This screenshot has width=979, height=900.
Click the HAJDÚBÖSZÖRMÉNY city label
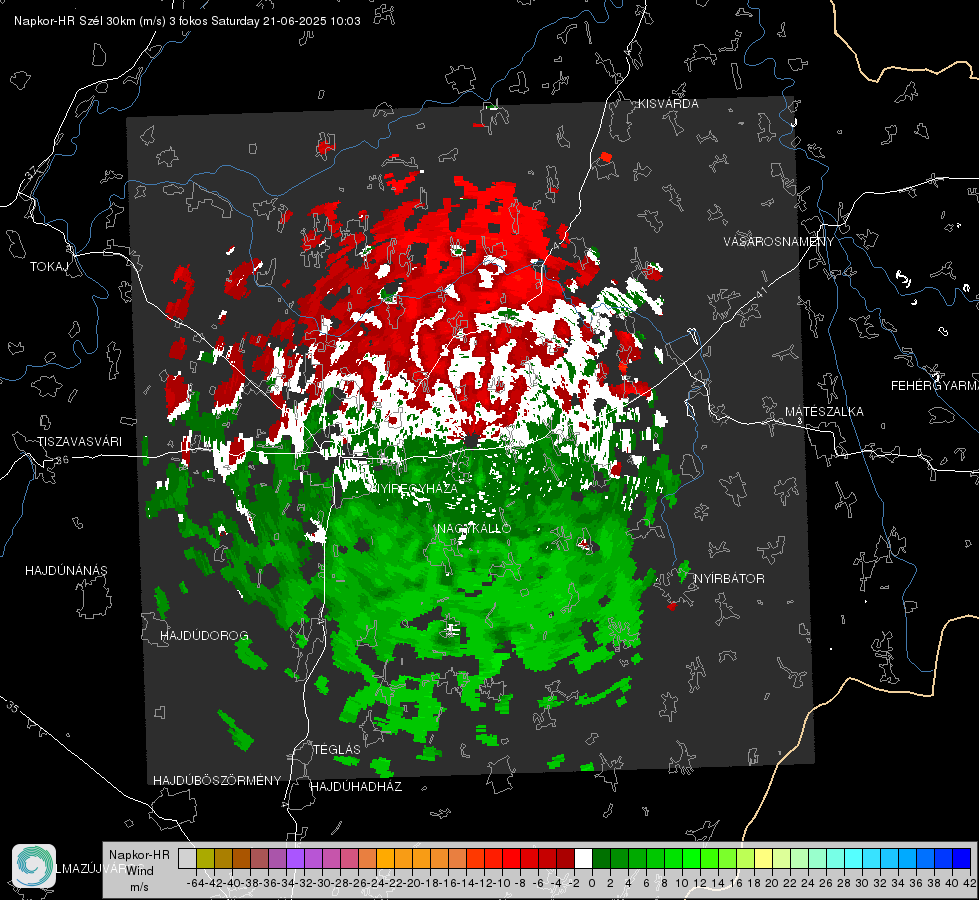click(217, 780)
